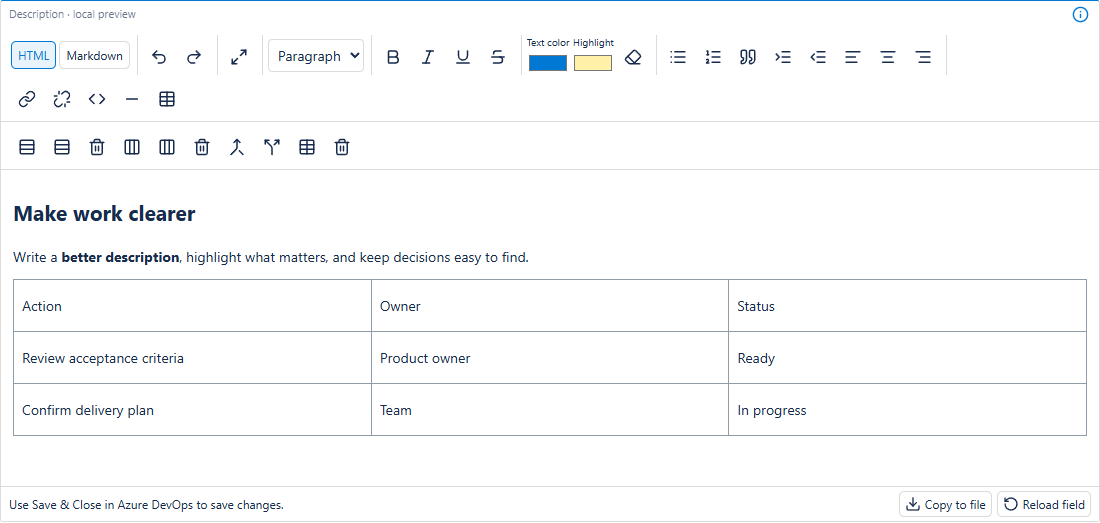Click Reload field button
Image resolution: width=1100 pixels, height=523 pixels.
click(x=1044, y=505)
